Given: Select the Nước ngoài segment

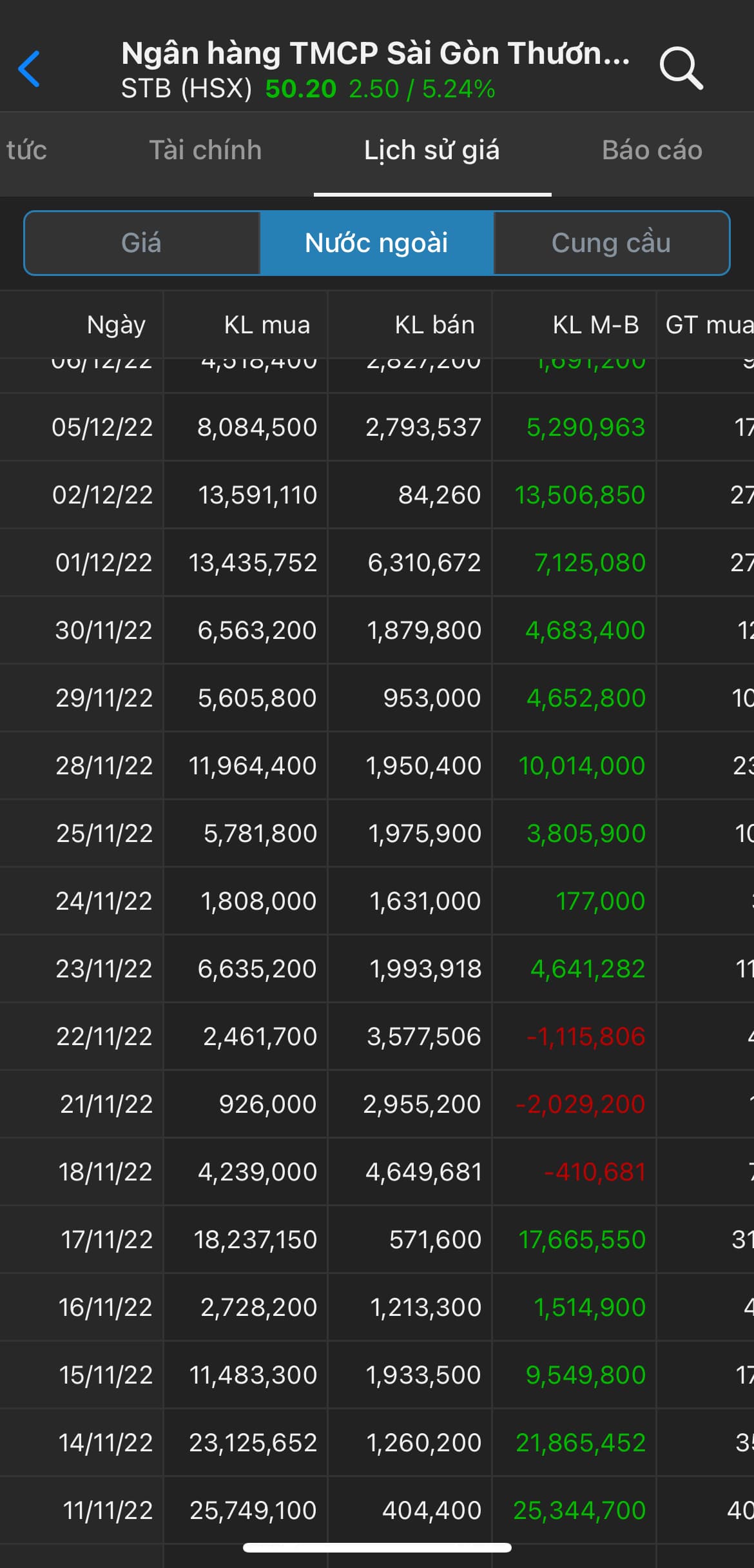Looking at the screenshot, I should click(376, 243).
